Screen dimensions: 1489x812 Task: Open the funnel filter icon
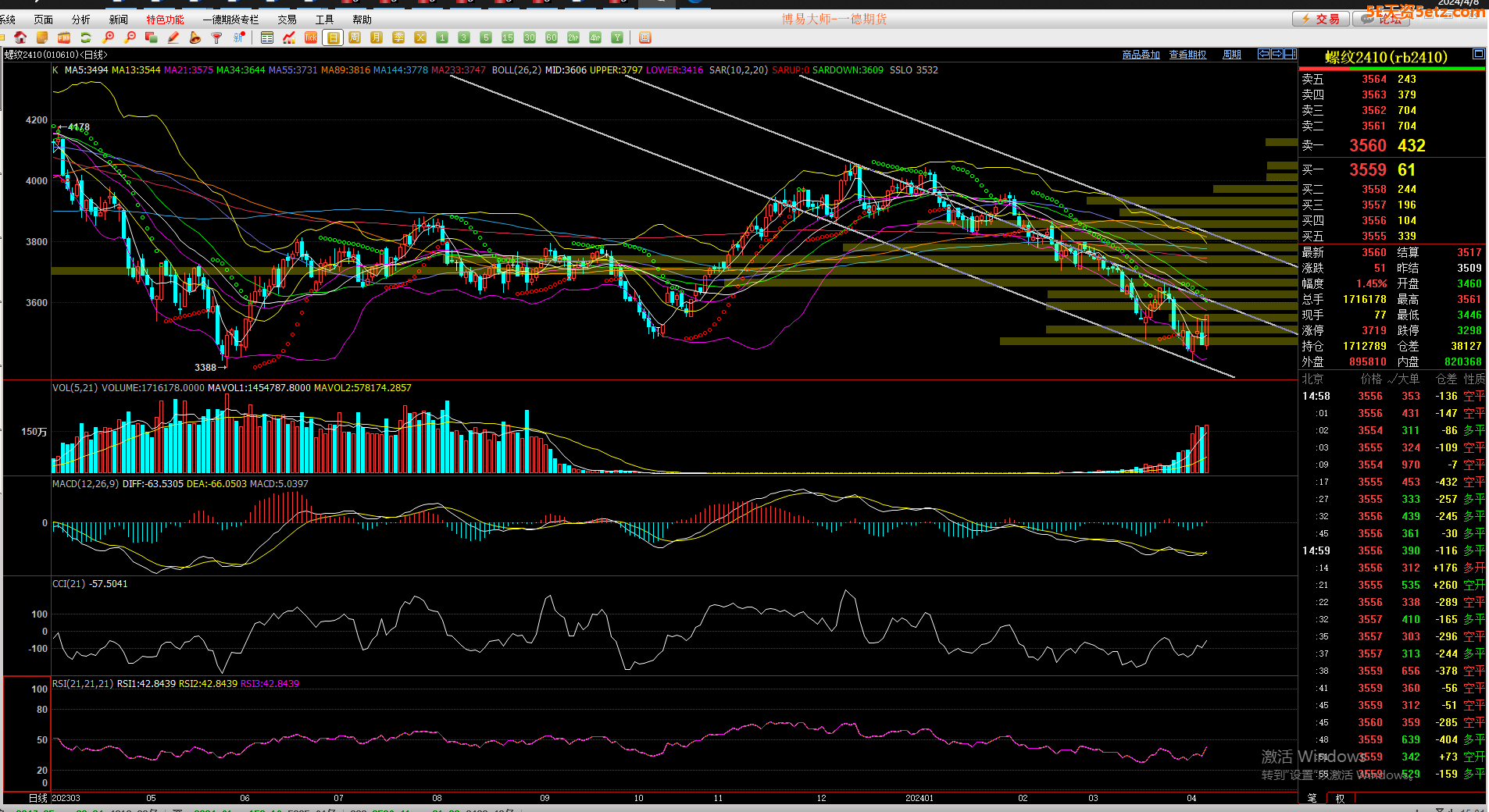coord(217,37)
